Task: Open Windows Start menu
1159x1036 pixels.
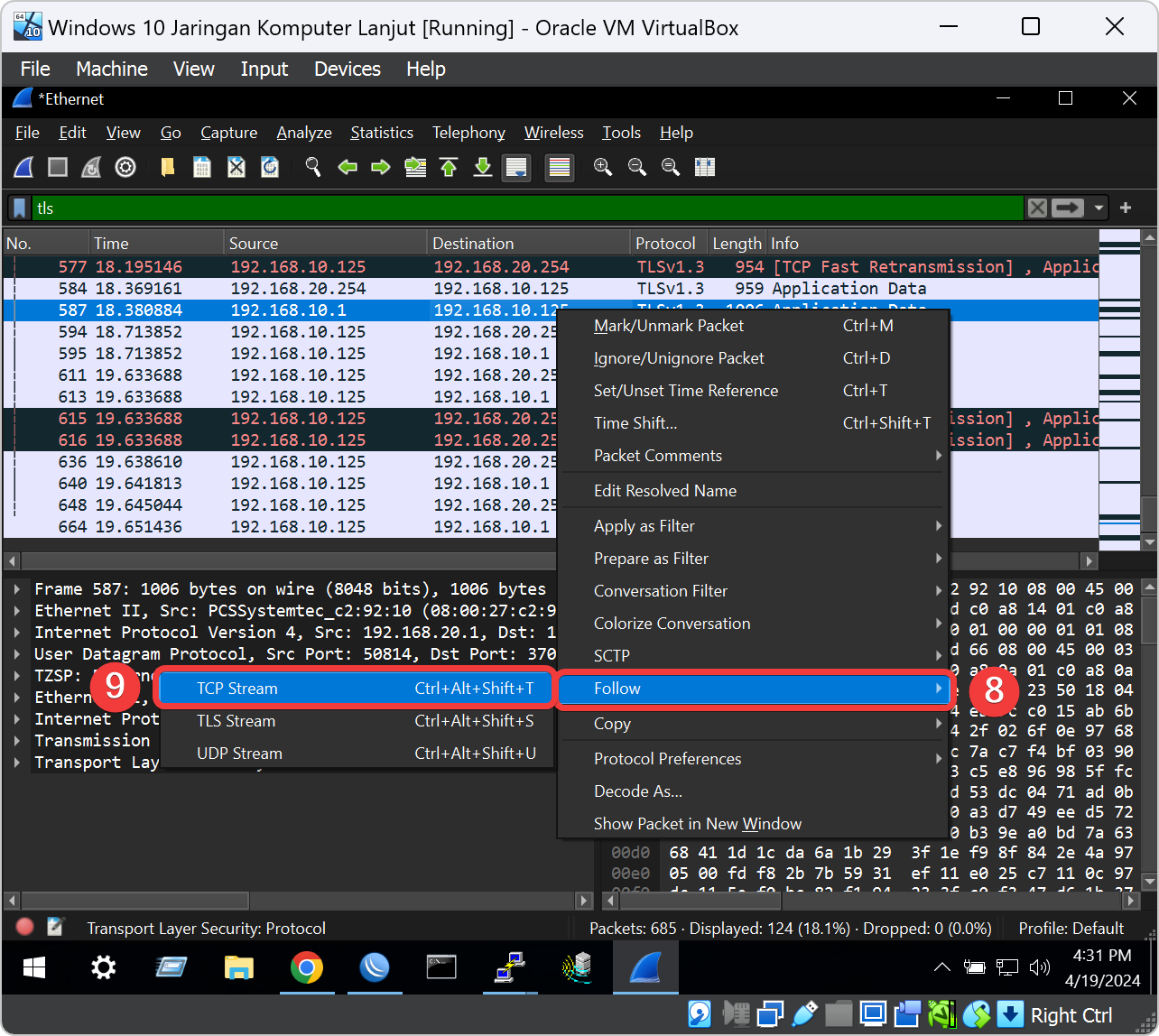Action: pos(34,968)
